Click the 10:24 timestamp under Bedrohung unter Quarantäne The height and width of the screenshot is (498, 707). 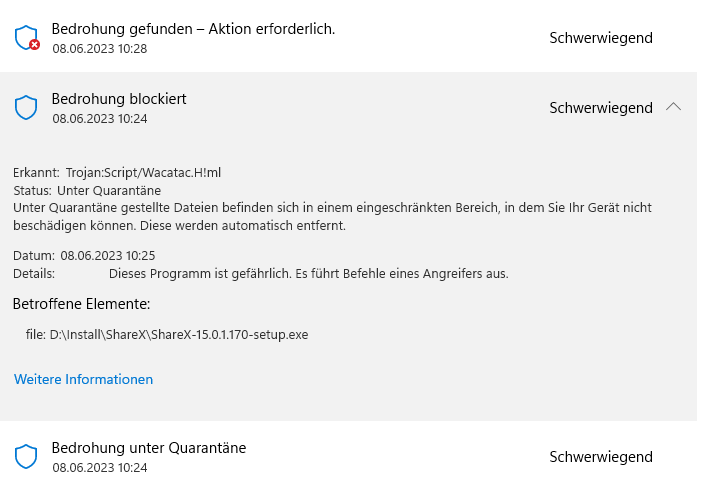[100, 468]
